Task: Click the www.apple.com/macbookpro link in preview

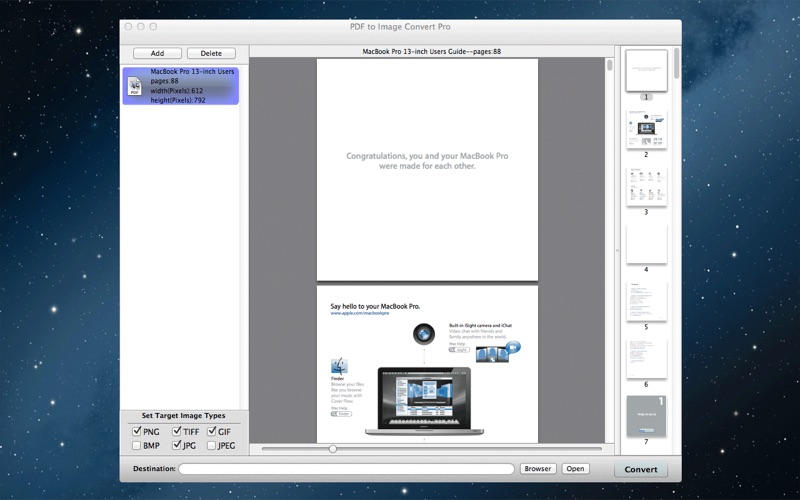Action: pyautogui.click(x=360, y=313)
